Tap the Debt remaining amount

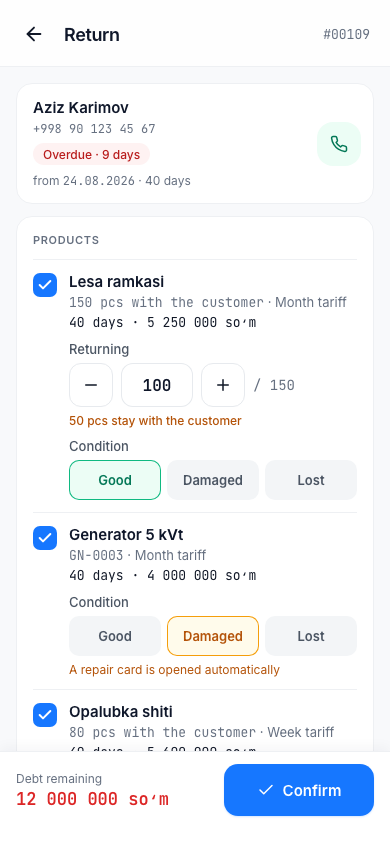click(x=93, y=799)
